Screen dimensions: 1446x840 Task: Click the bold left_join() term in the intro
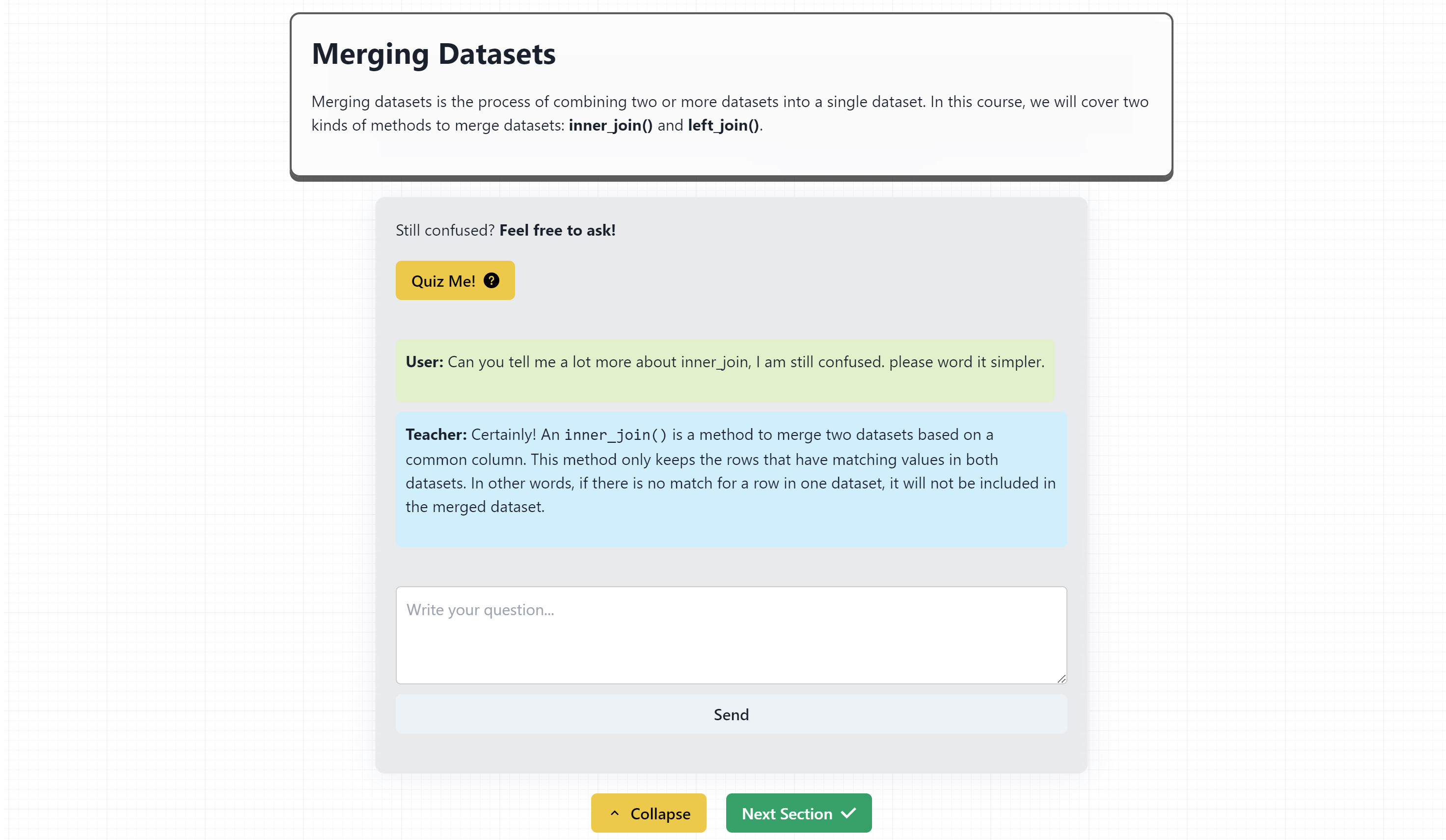coord(723,125)
